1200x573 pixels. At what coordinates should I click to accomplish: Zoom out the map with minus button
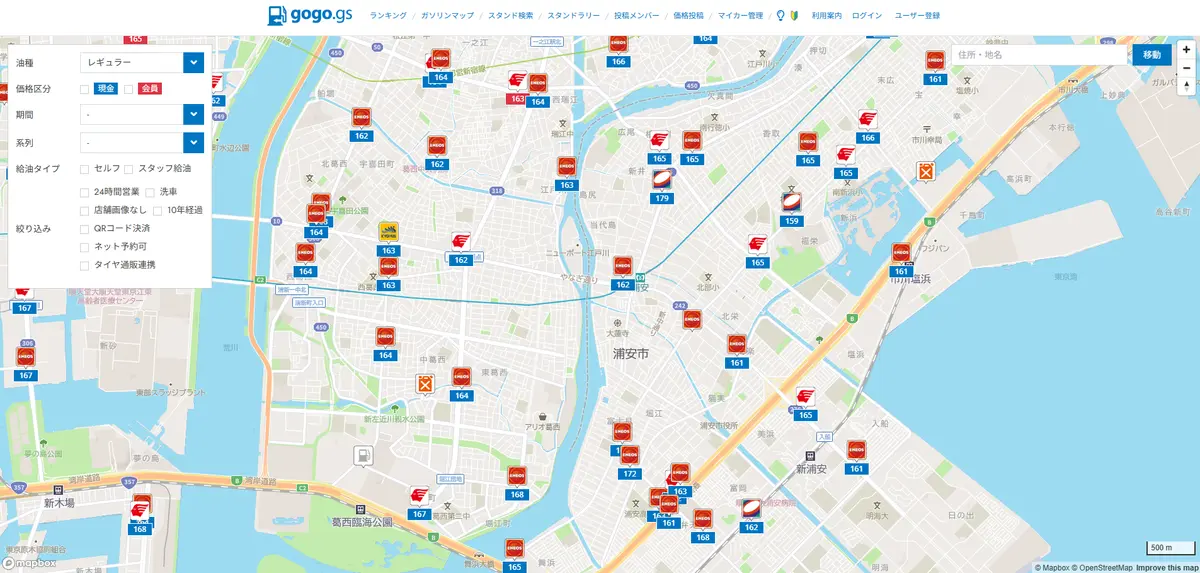click(x=1186, y=68)
